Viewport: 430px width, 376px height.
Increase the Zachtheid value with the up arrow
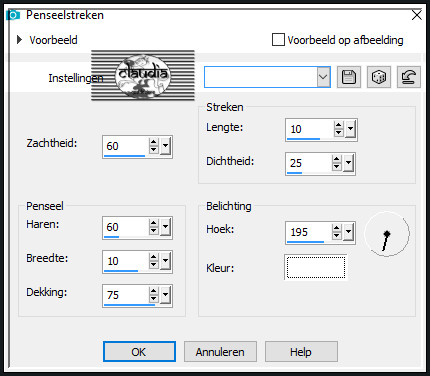(x=153, y=142)
